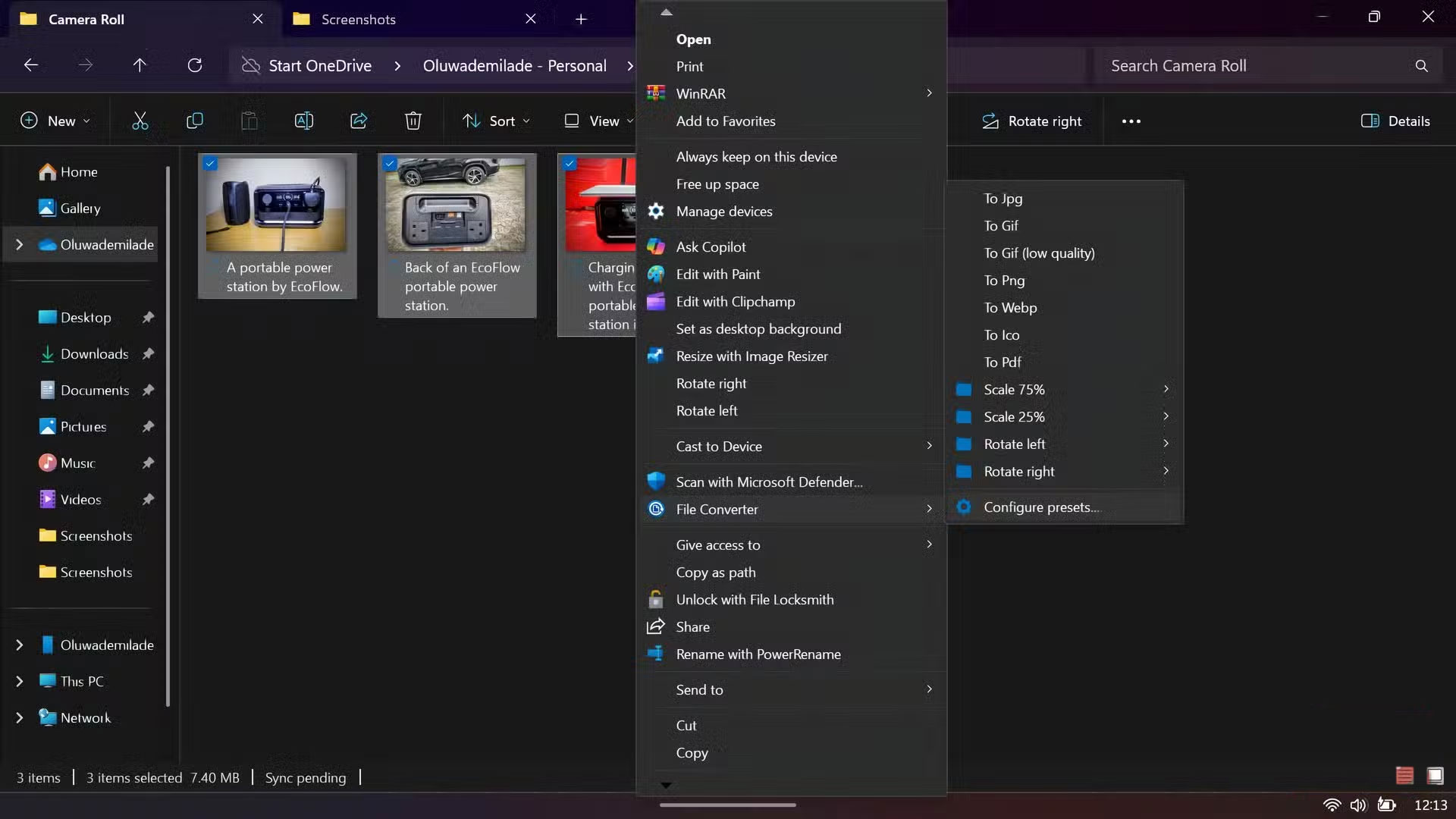Click the Refresh icon in navigation bar
Viewport: 1456px width, 819px height.
click(x=195, y=65)
